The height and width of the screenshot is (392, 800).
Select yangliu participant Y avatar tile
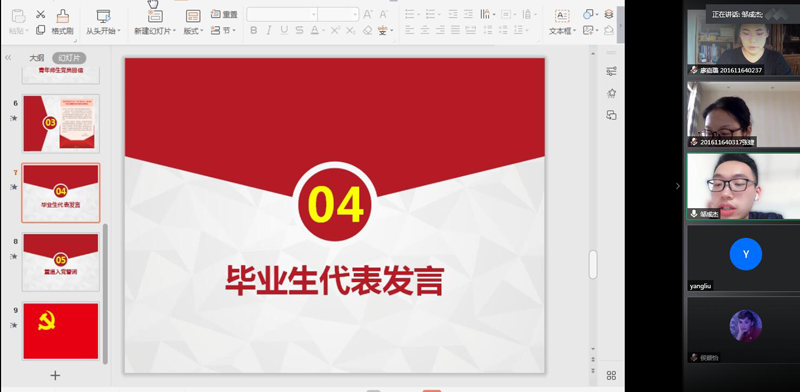pos(745,254)
